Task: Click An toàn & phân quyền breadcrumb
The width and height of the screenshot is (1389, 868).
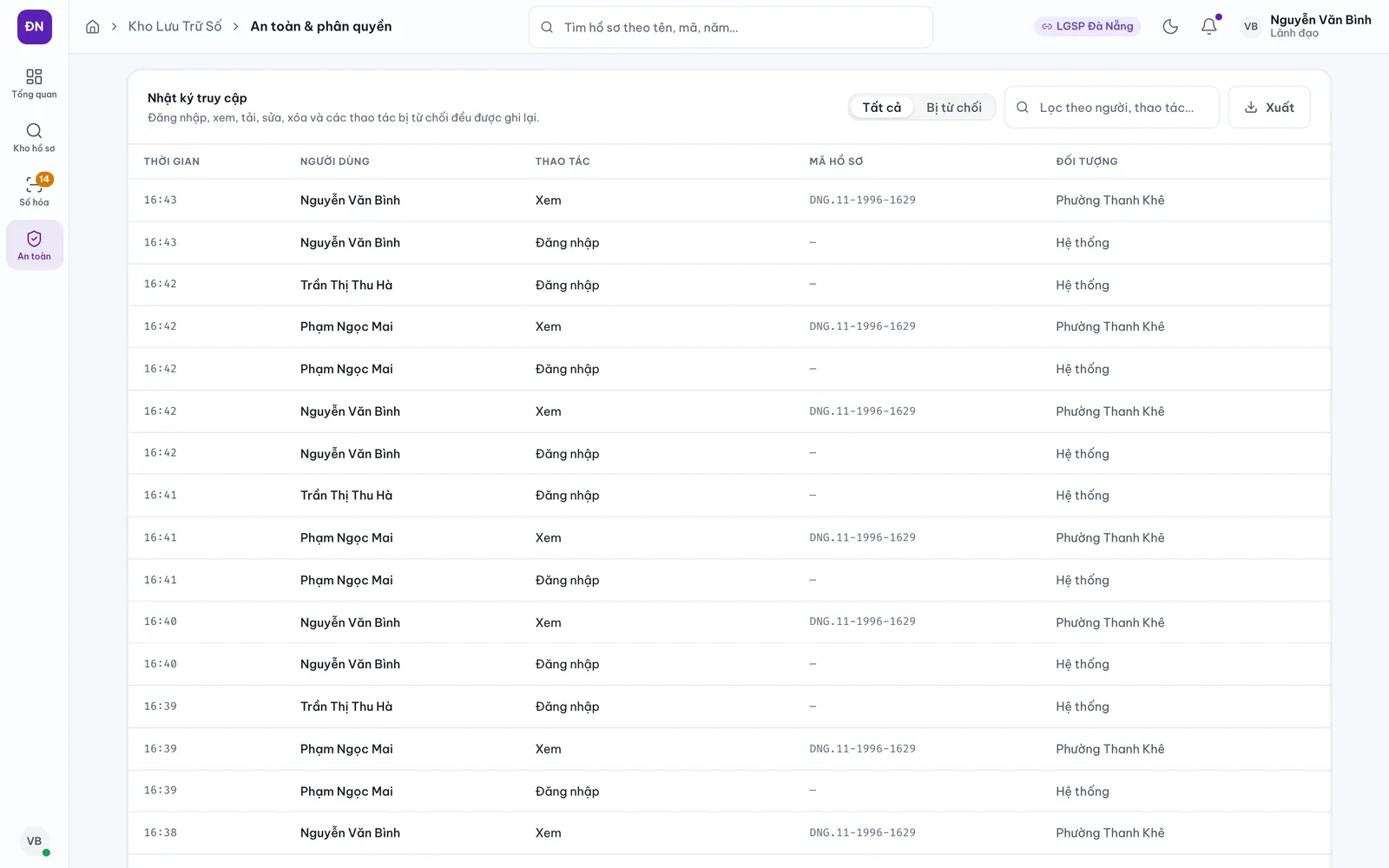Action: pos(321,27)
